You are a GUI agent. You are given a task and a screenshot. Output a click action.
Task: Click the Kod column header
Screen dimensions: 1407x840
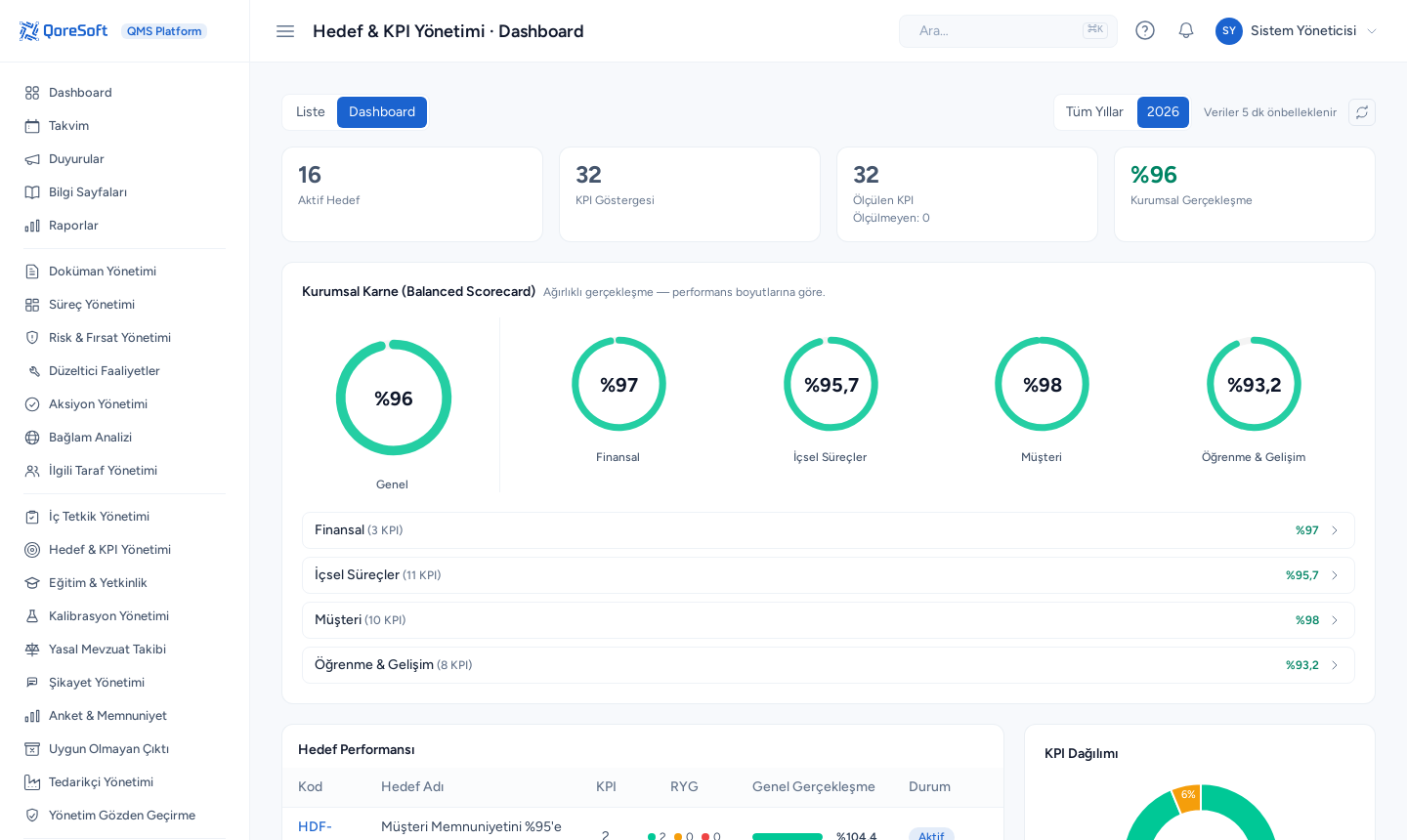coord(311,787)
